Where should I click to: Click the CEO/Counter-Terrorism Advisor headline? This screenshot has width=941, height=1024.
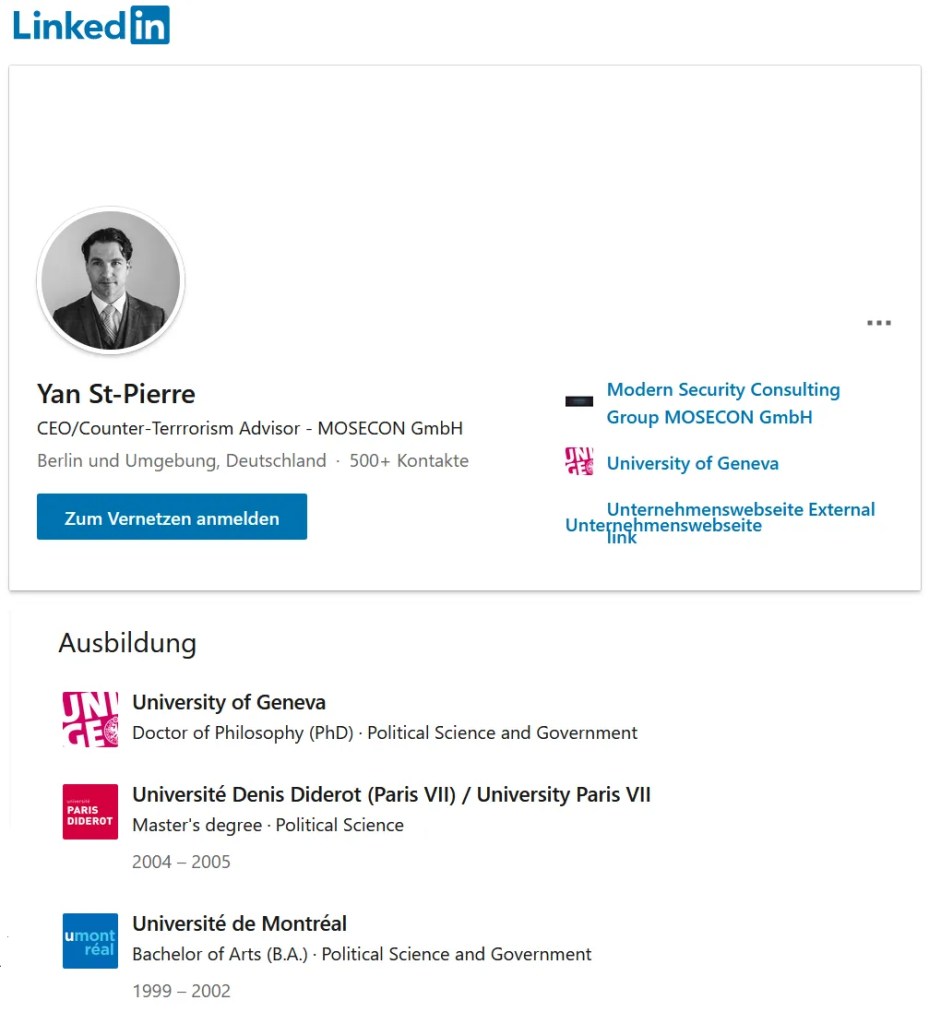tap(250, 428)
